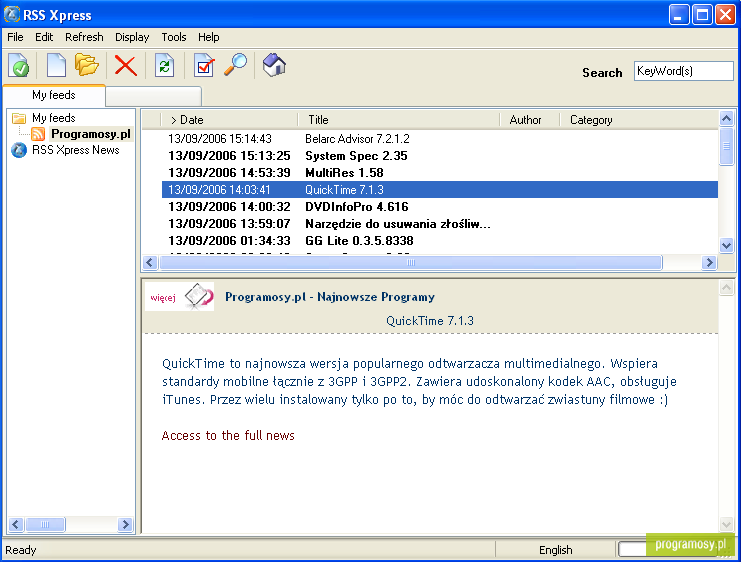Open the Display menu
The image size is (741, 562).
pyautogui.click(x=132, y=37)
